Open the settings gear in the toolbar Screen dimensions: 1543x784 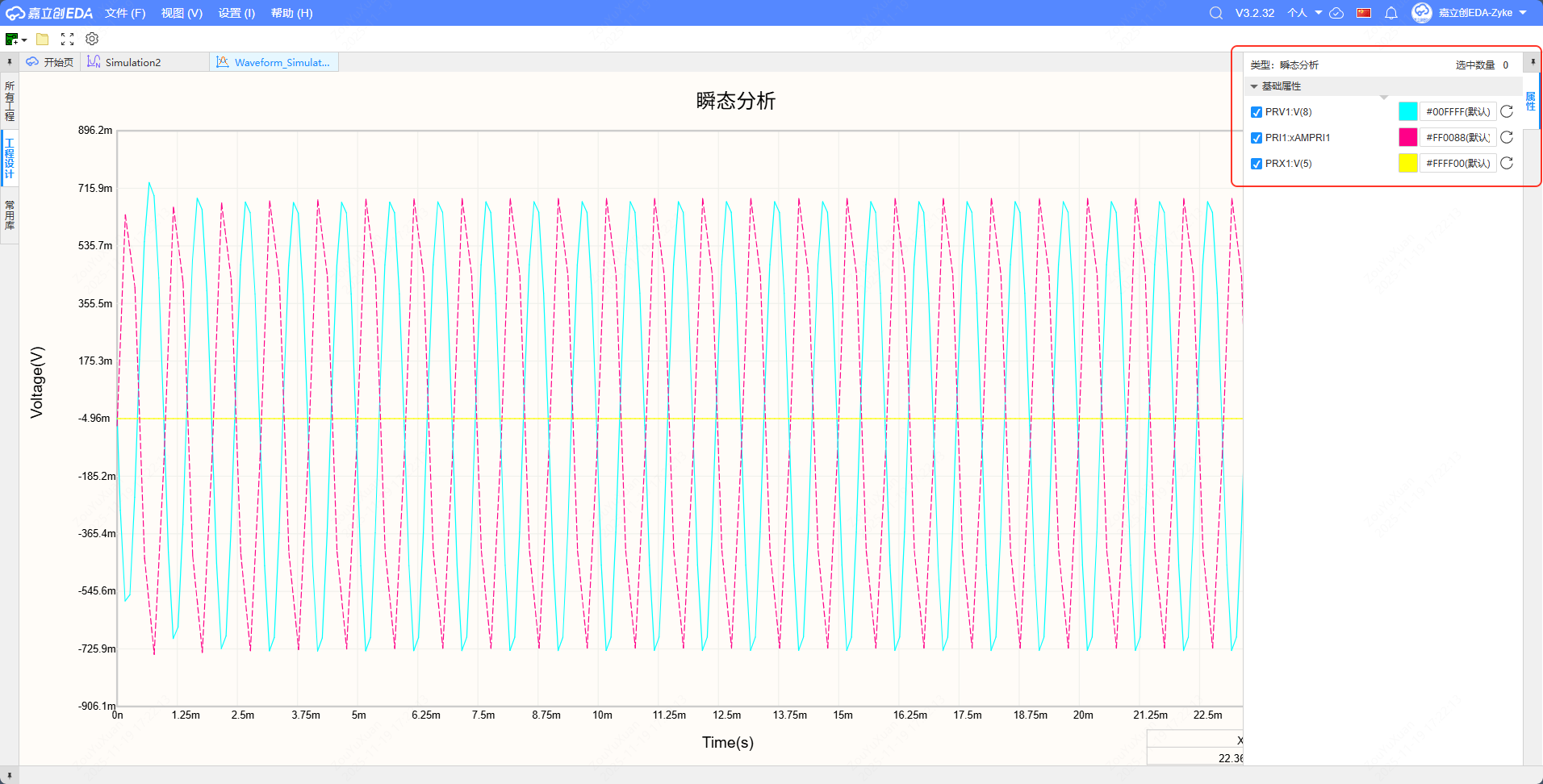[92, 39]
